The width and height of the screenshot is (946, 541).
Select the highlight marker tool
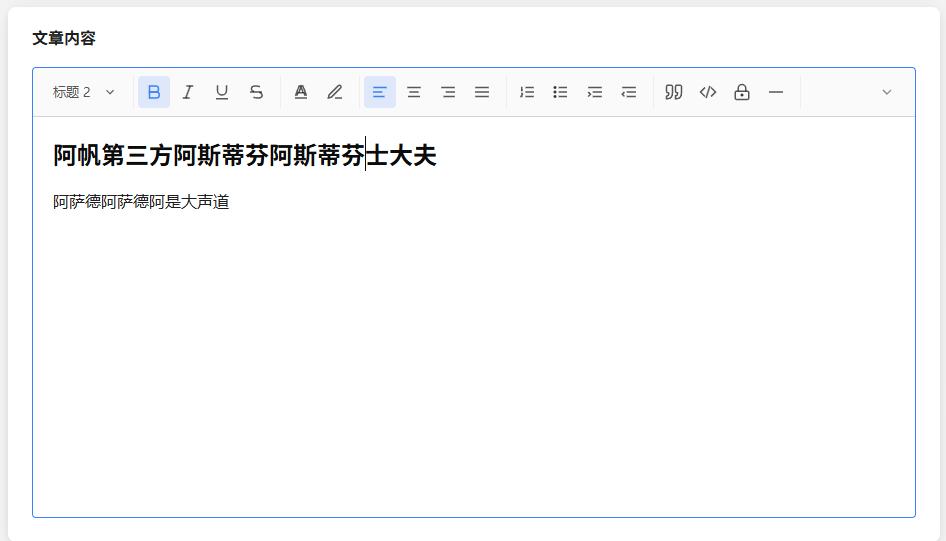tap(335, 92)
